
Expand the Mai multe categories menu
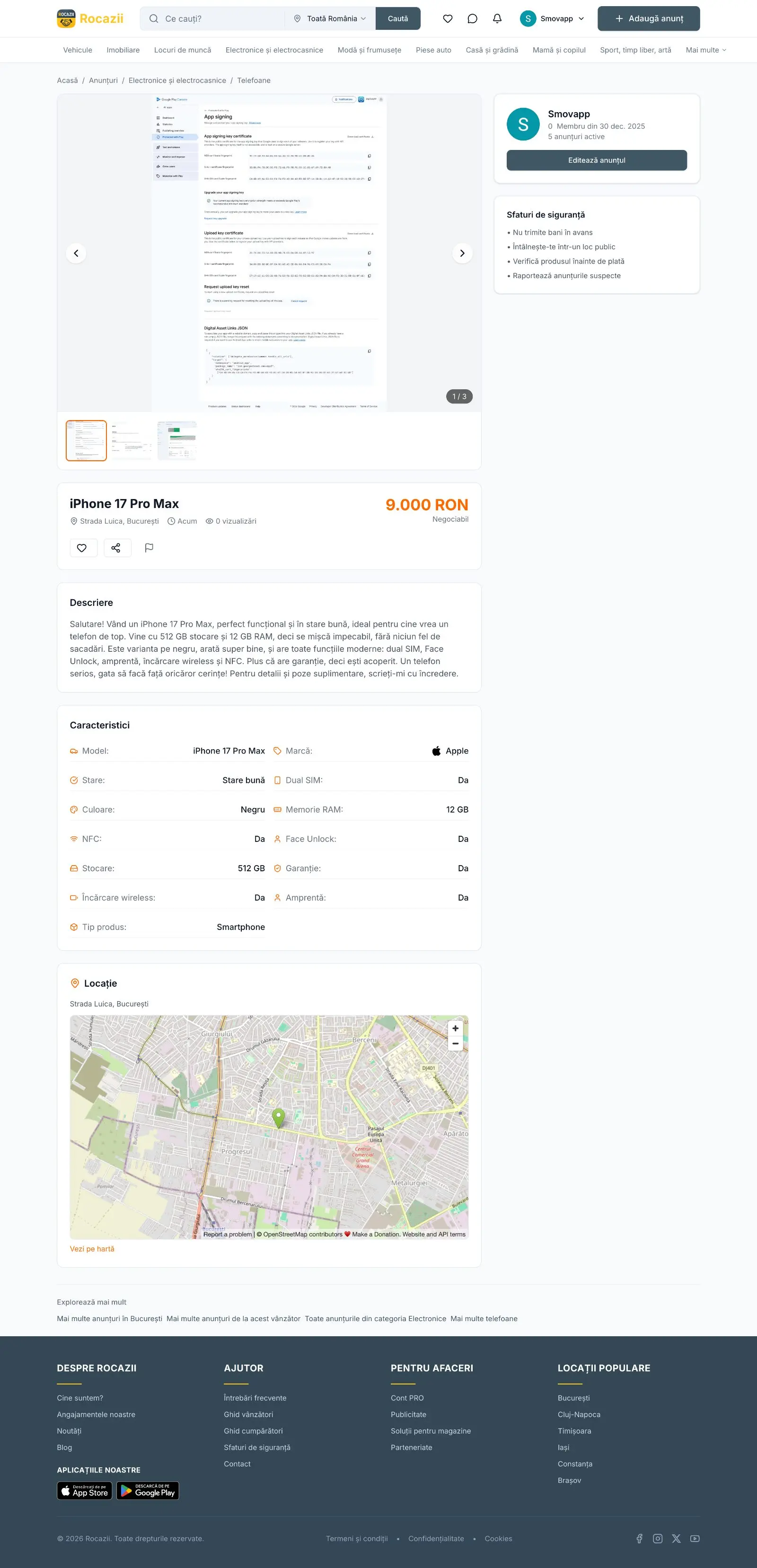click(705, 50)
